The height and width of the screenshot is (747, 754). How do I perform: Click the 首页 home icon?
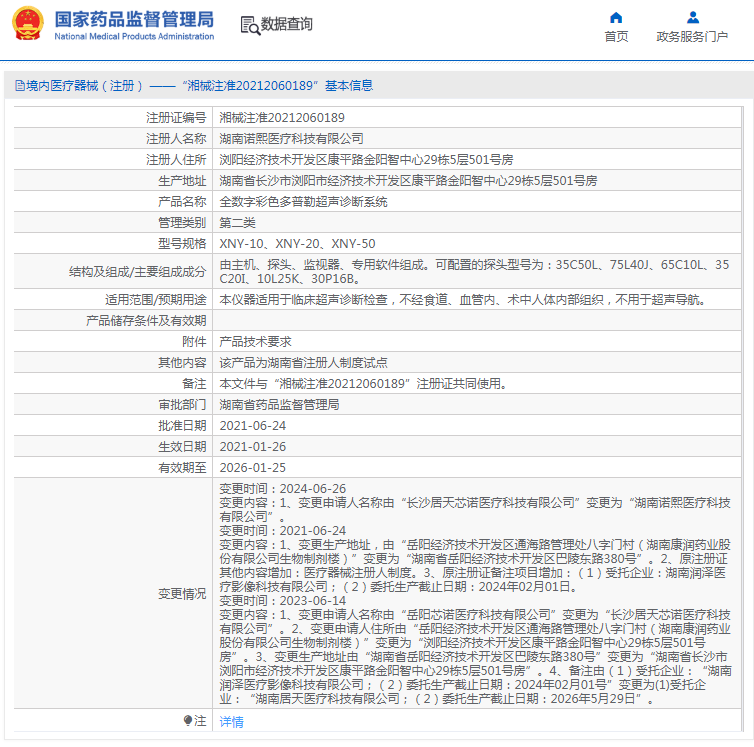pos(616,18)
